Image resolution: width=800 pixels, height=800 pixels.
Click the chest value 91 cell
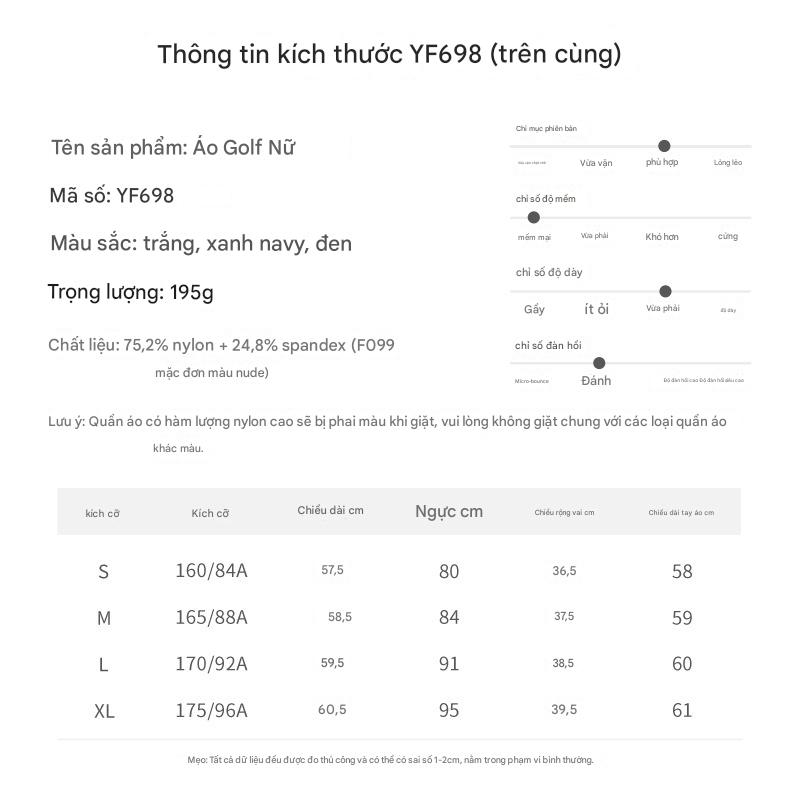[x=449, y=664]
